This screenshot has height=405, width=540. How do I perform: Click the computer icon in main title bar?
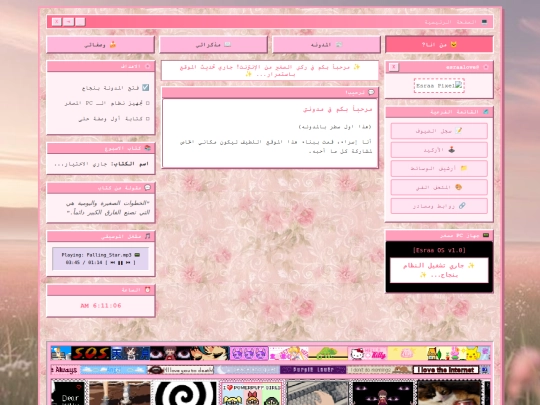pyautogui.click(x=484, y=22)
